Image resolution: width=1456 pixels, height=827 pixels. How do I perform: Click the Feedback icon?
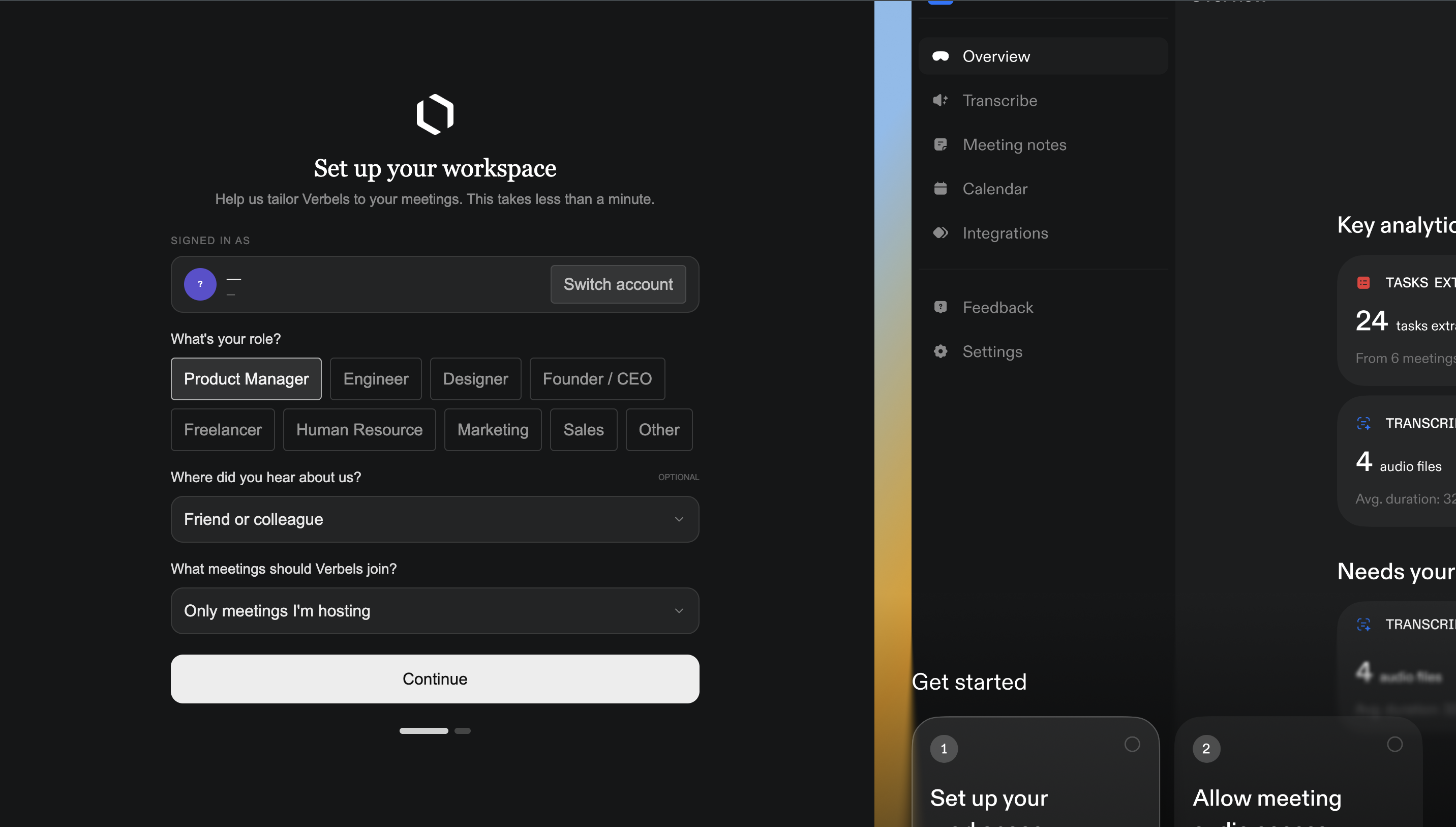[x=941, y=307]
